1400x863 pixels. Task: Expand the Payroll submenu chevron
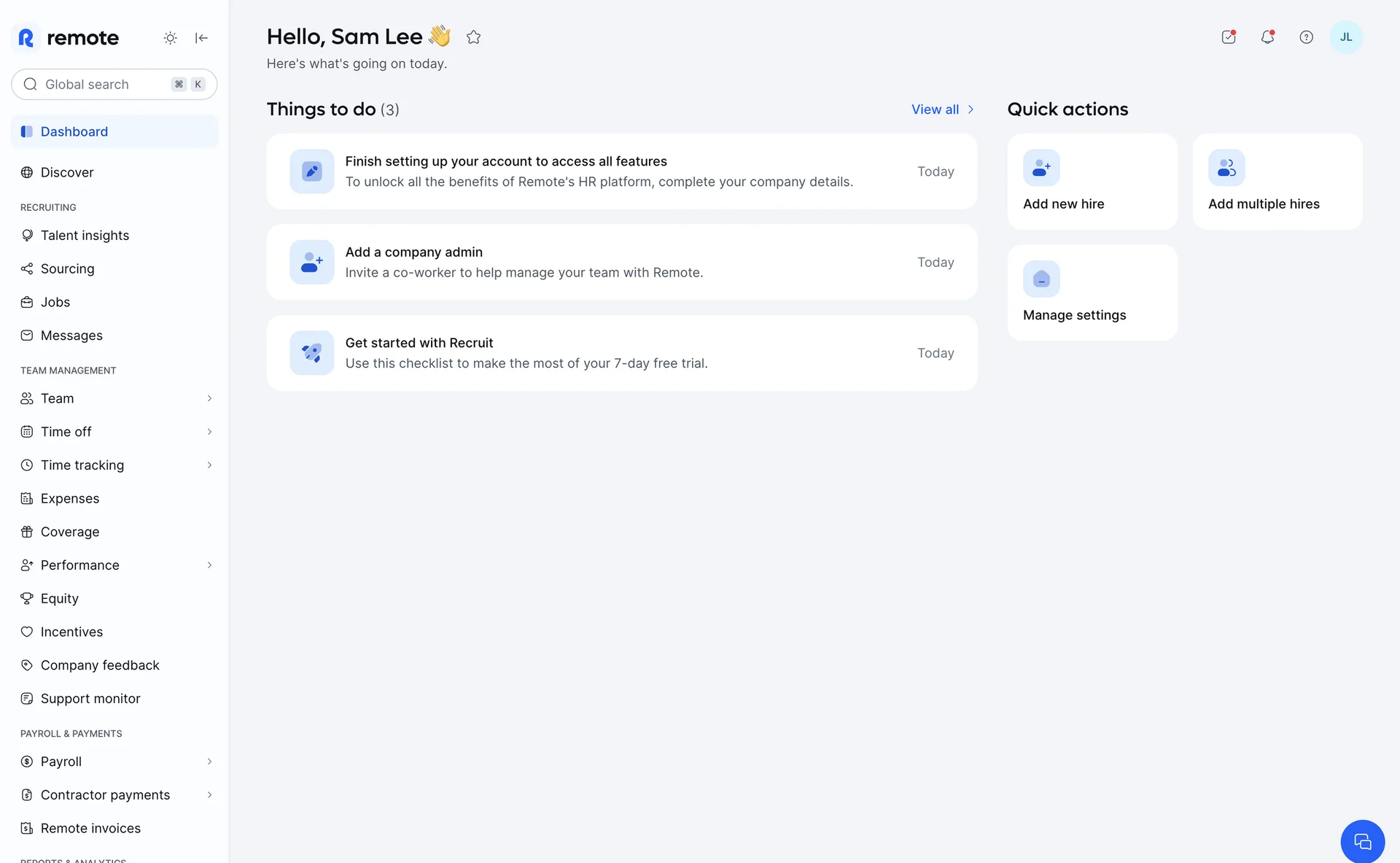click(x=209, y=762)
